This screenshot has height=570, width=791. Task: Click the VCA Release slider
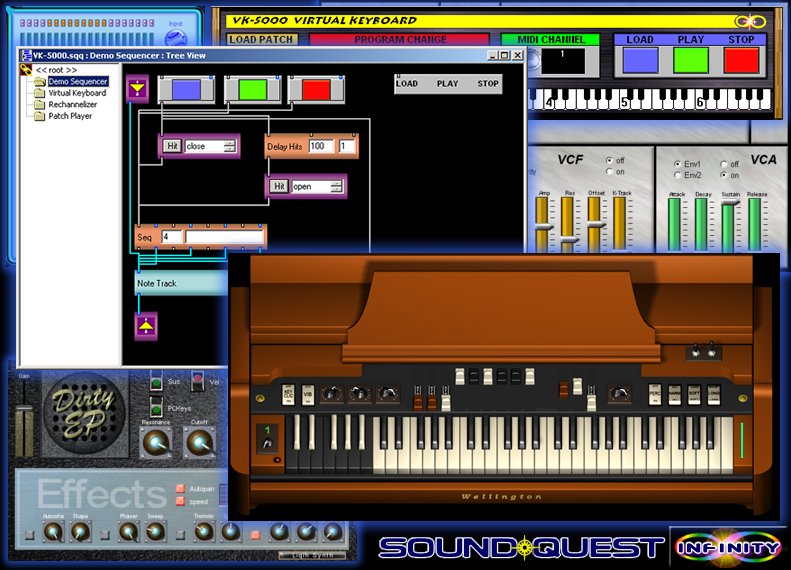click(x=755, y=224)
